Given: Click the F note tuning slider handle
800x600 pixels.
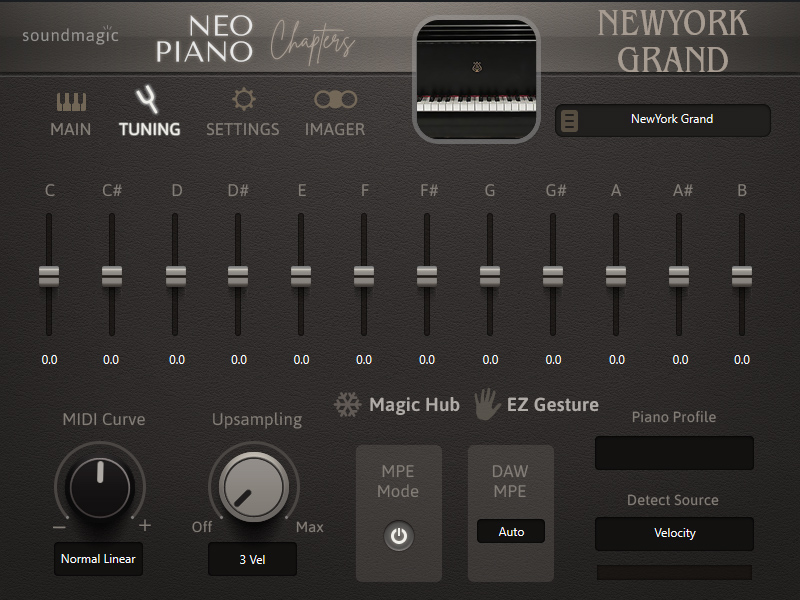Looking at the screenshot, I should [364, 276].
